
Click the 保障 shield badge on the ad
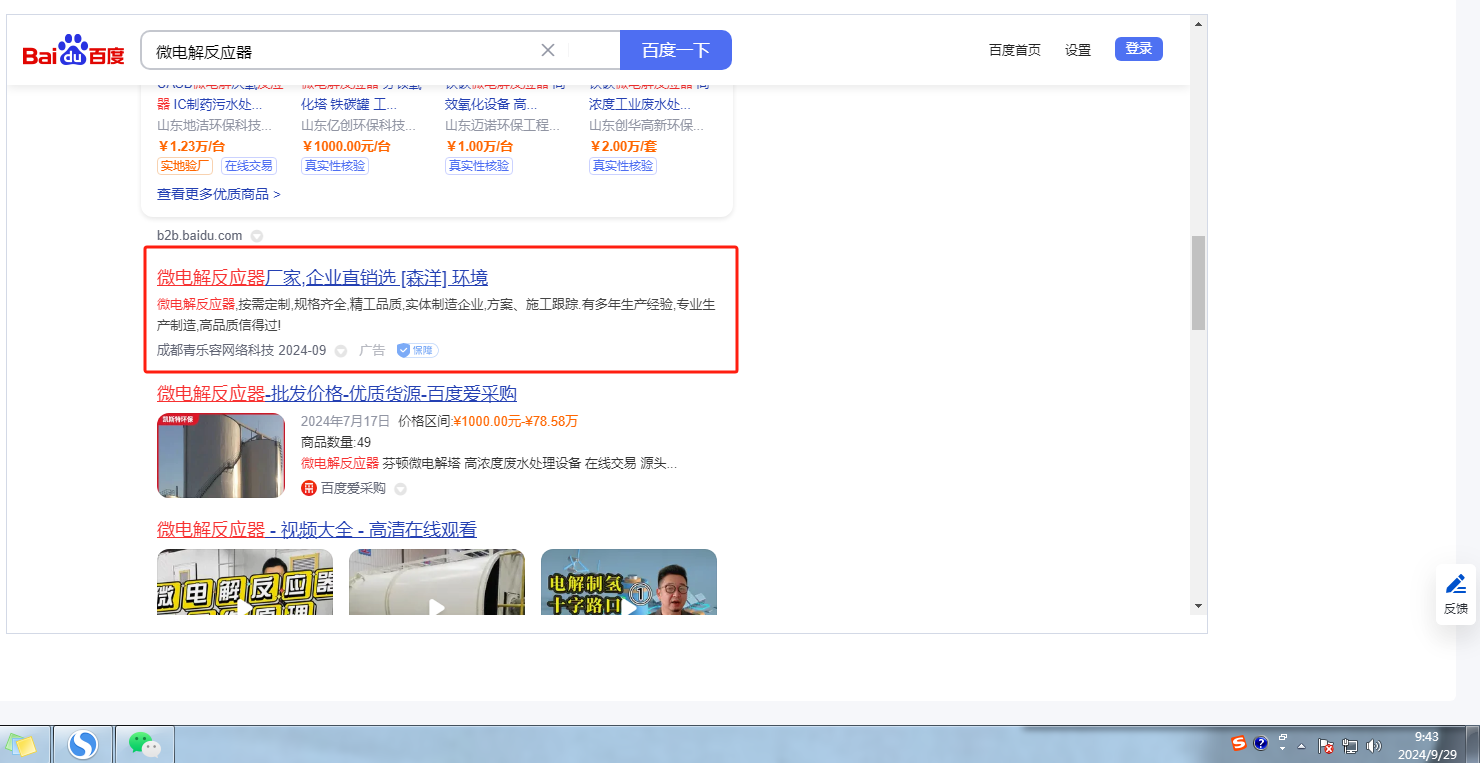(x=417, y=350)
